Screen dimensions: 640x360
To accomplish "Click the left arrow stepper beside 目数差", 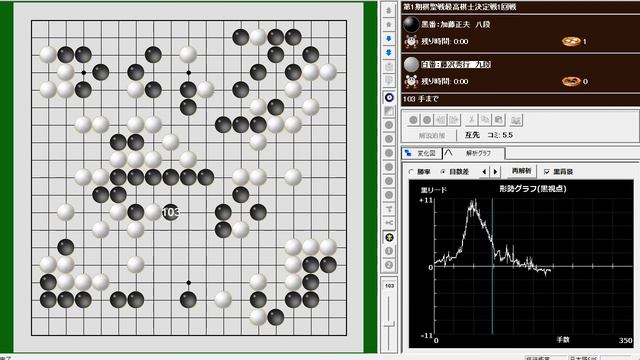I will pyautogui.click(x=484, y=172).
